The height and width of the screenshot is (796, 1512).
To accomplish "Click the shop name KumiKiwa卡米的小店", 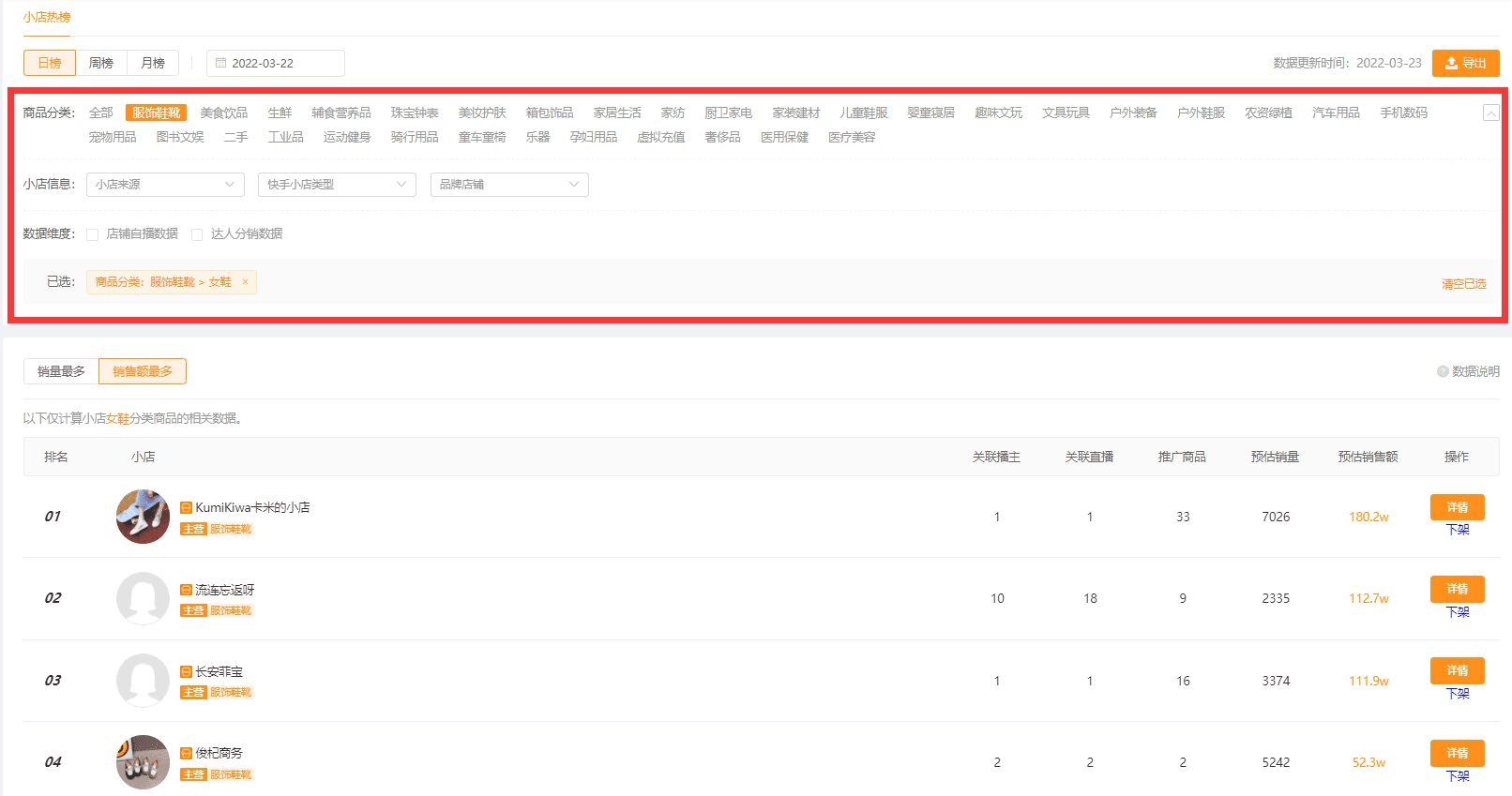I will coord(252,507).
